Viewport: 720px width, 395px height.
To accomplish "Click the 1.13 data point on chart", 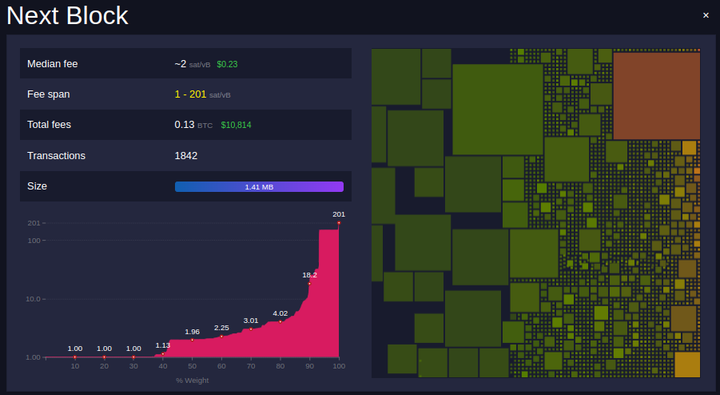I will pyautogui.click(x=163, y=354).
